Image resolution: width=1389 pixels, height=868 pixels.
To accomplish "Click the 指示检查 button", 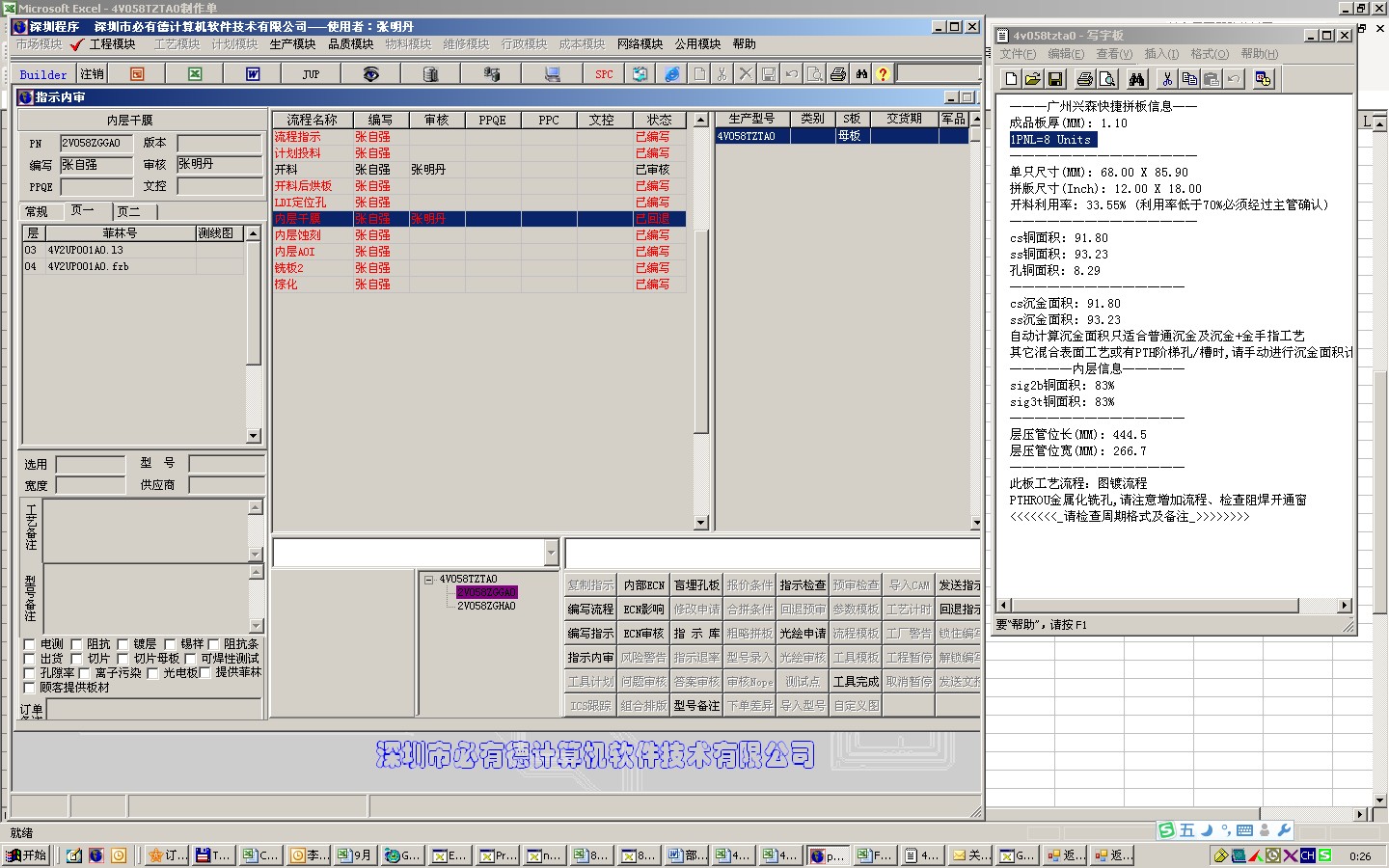I will point(803,585).
